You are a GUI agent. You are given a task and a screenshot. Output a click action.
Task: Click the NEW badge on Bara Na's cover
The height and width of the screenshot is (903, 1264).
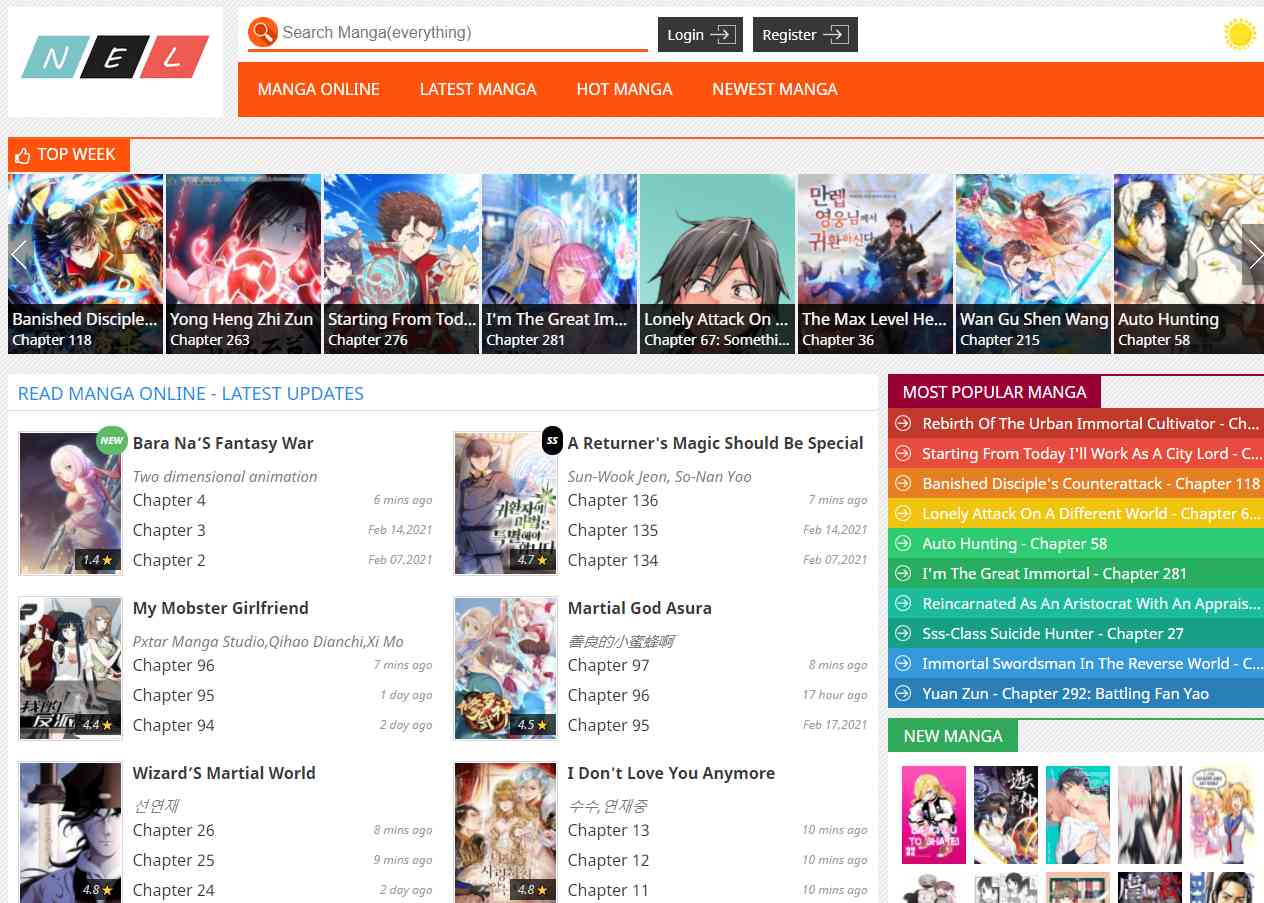click(x=112, y=440)
